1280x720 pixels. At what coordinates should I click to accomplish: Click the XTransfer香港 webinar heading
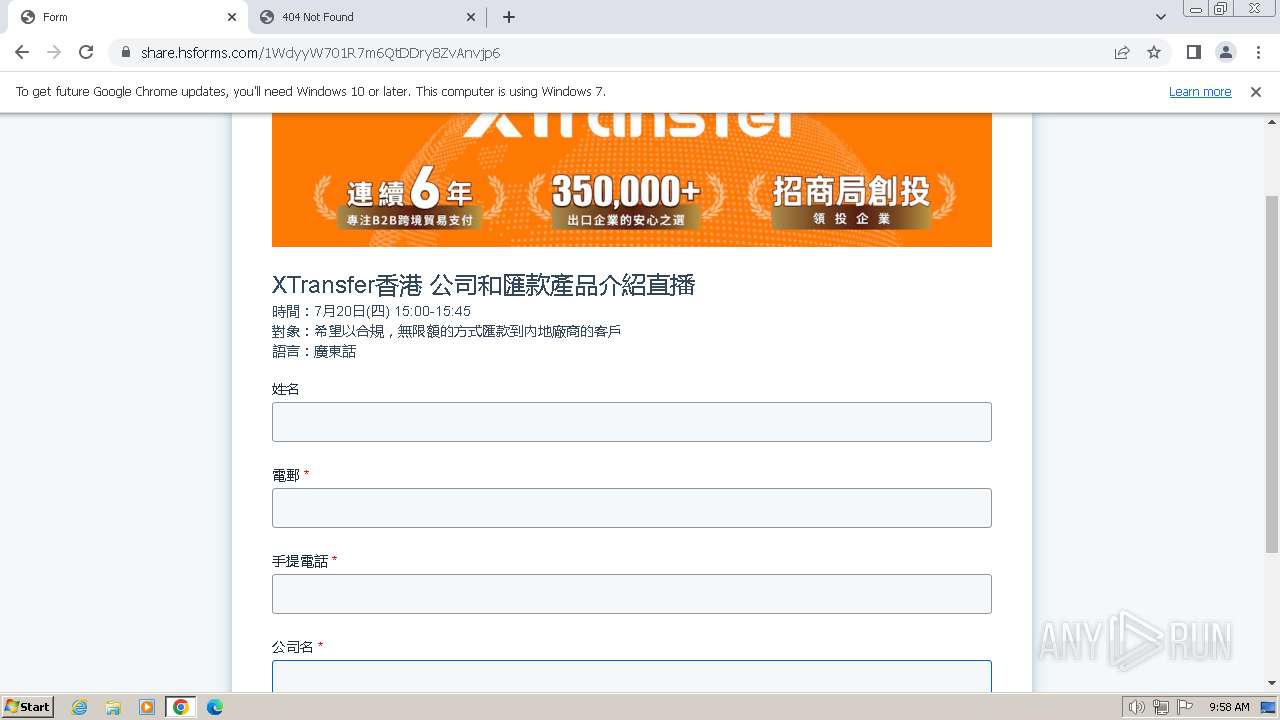(x=483, y=285)
